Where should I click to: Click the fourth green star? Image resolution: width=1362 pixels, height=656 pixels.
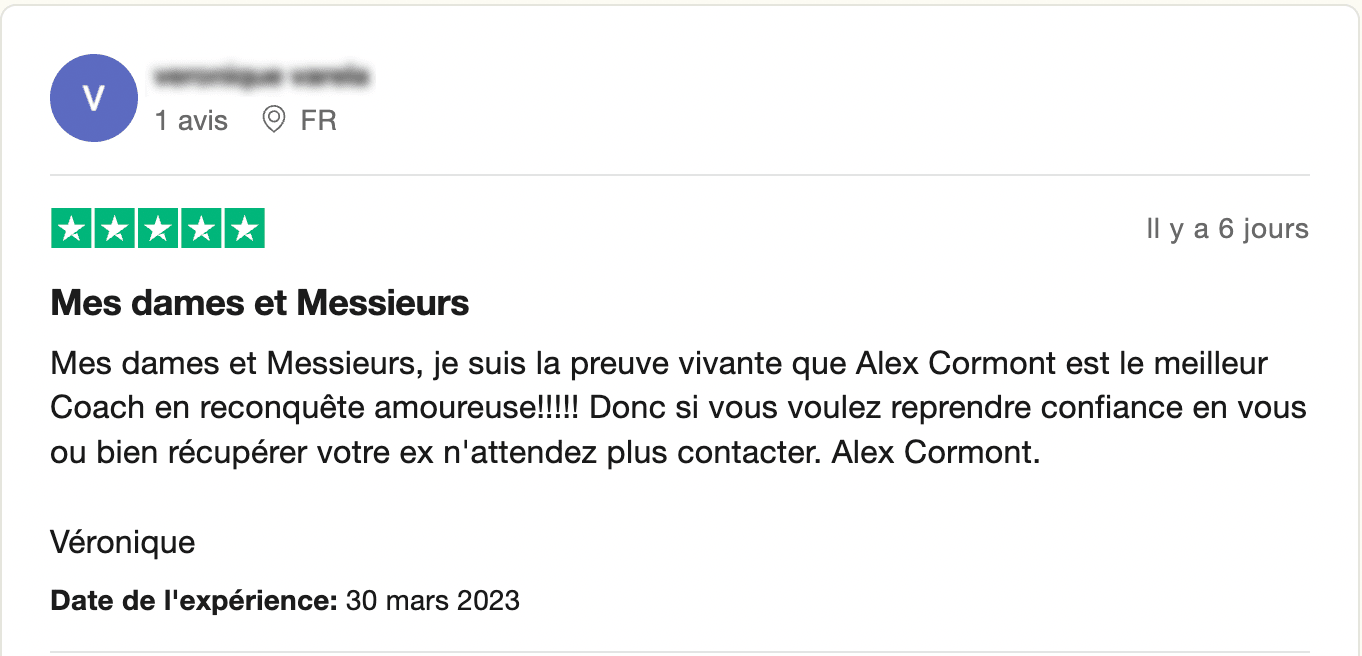click(201, 228)
